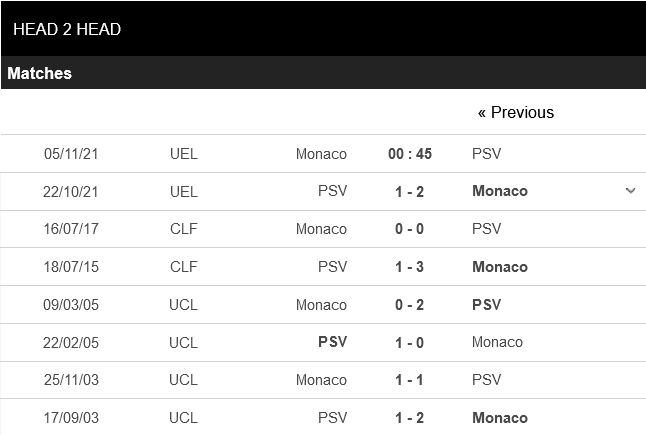Click the 1 - 0 score from 22/02/05

coord(410,342)
